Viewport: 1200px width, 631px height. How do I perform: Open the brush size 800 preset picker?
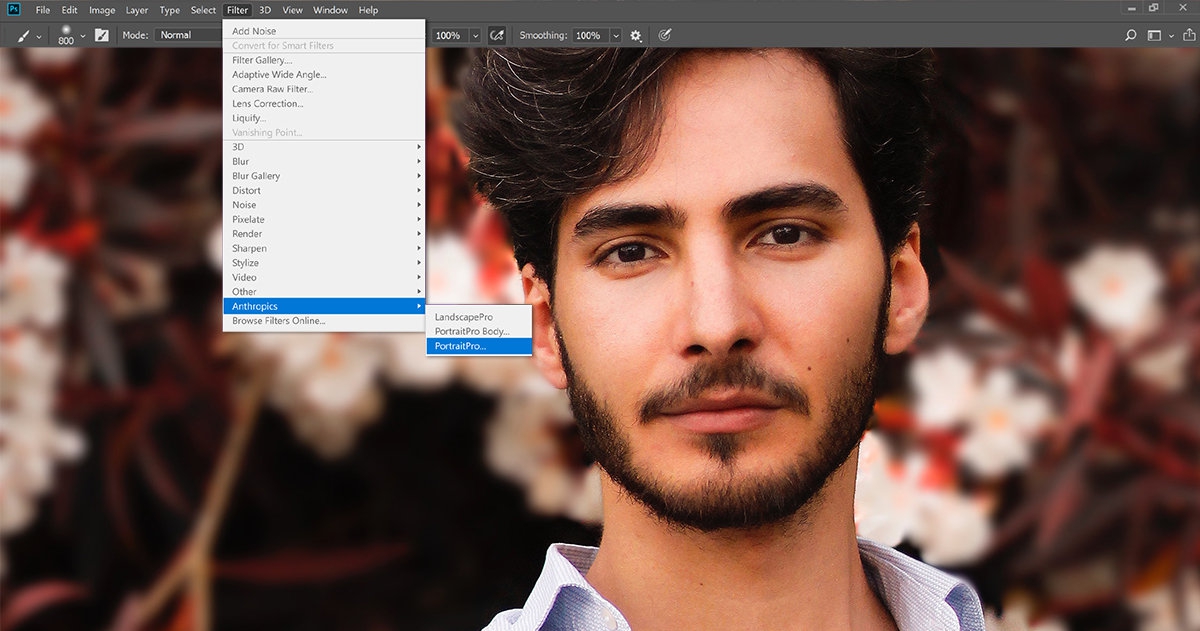(x=67, y=35)
